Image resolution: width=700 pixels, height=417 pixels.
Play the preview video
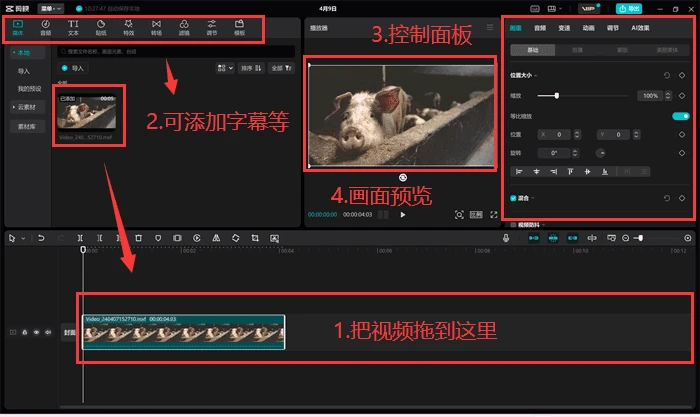click(x=403, y=215)
